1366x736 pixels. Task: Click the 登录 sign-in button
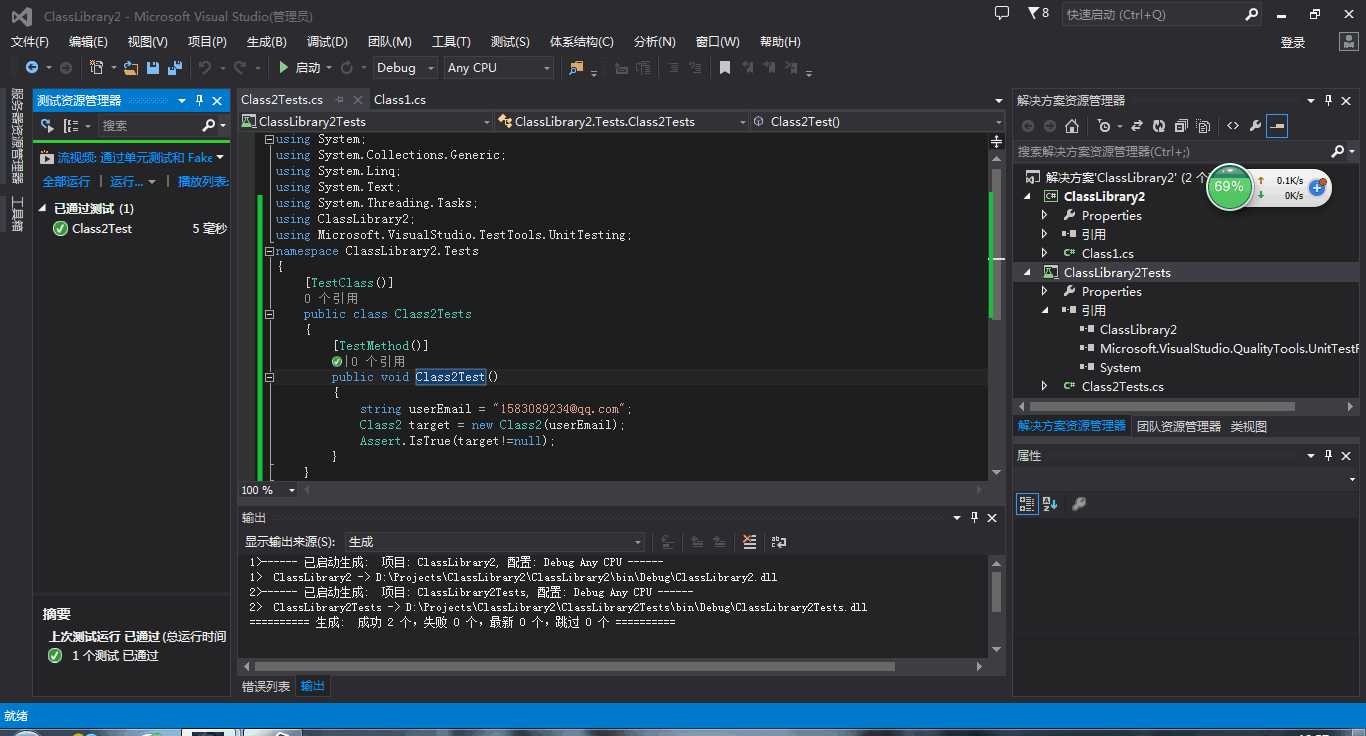(1293, 43)
